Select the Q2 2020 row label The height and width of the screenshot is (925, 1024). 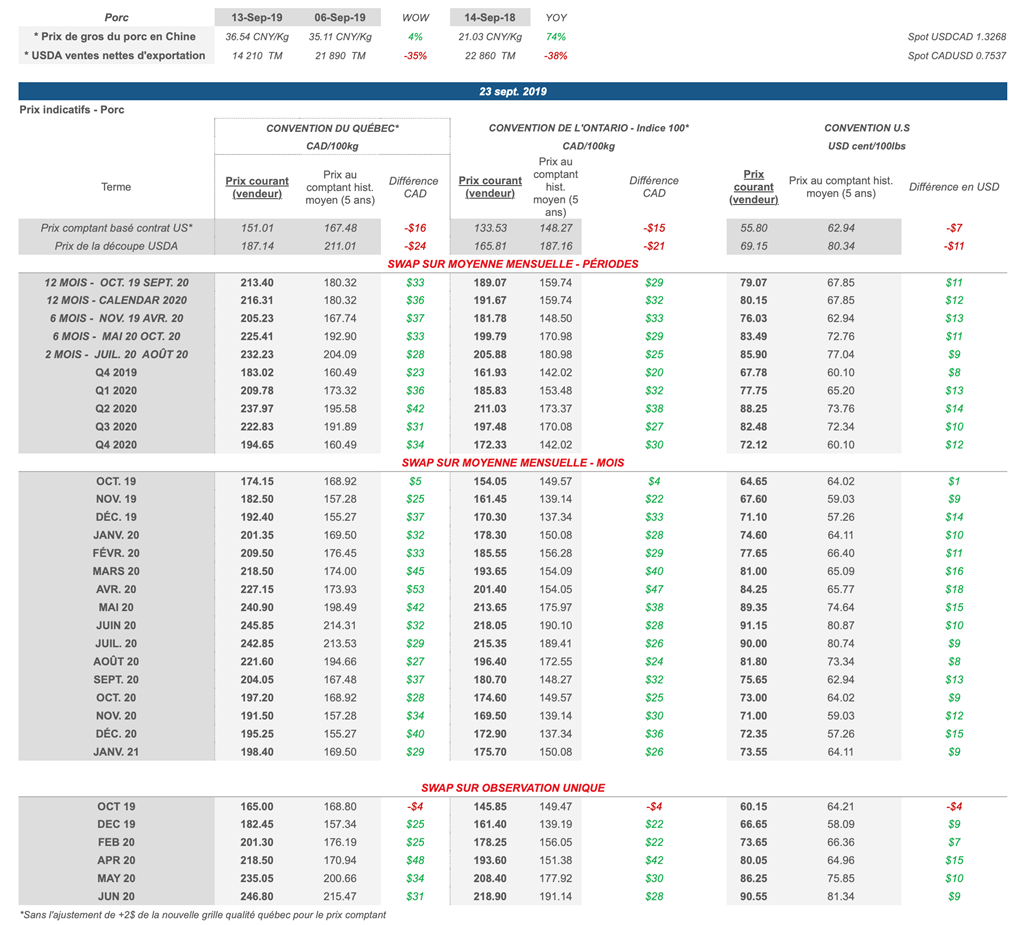(116, 408)
